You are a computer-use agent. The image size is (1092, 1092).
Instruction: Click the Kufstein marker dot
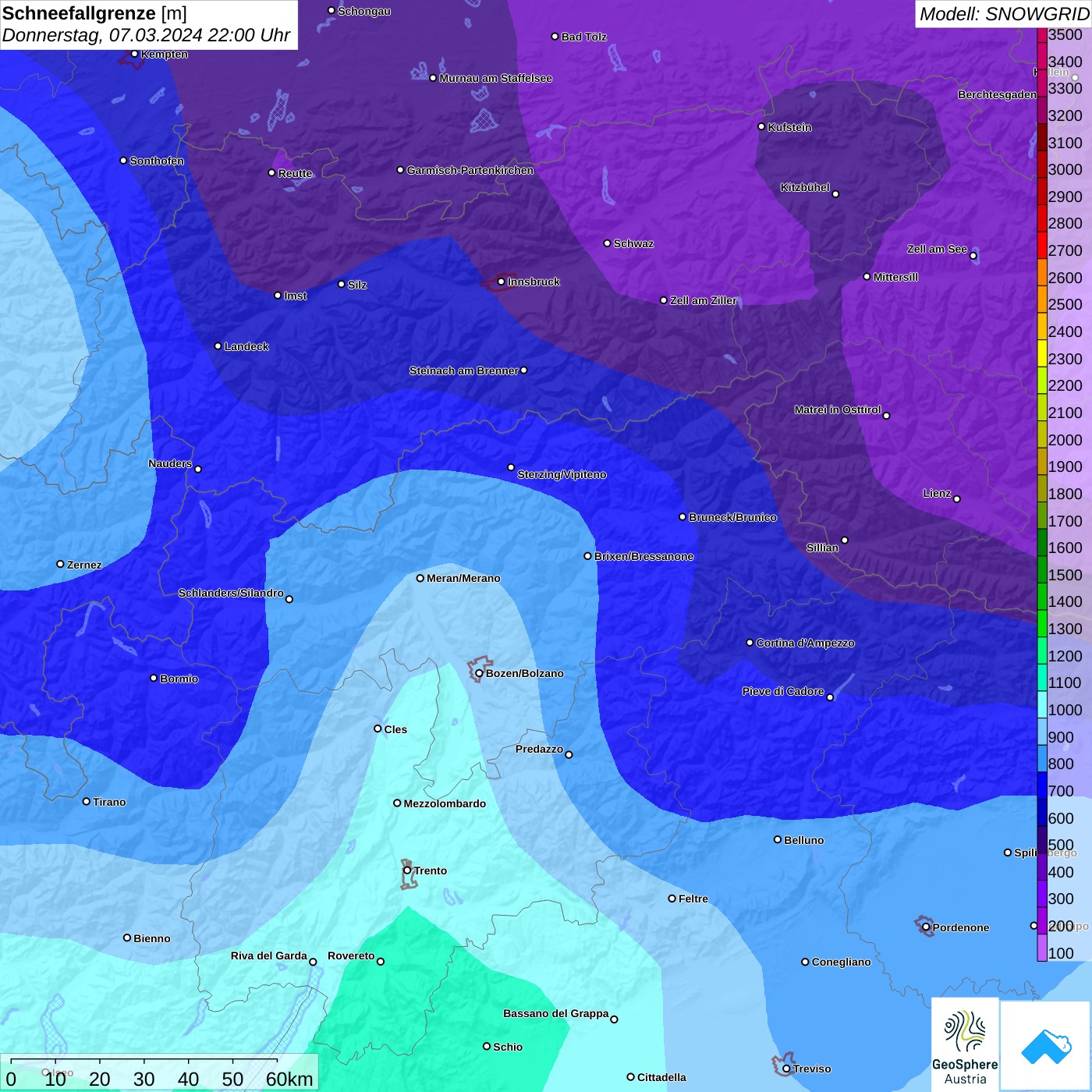click(x=761, y=126)
